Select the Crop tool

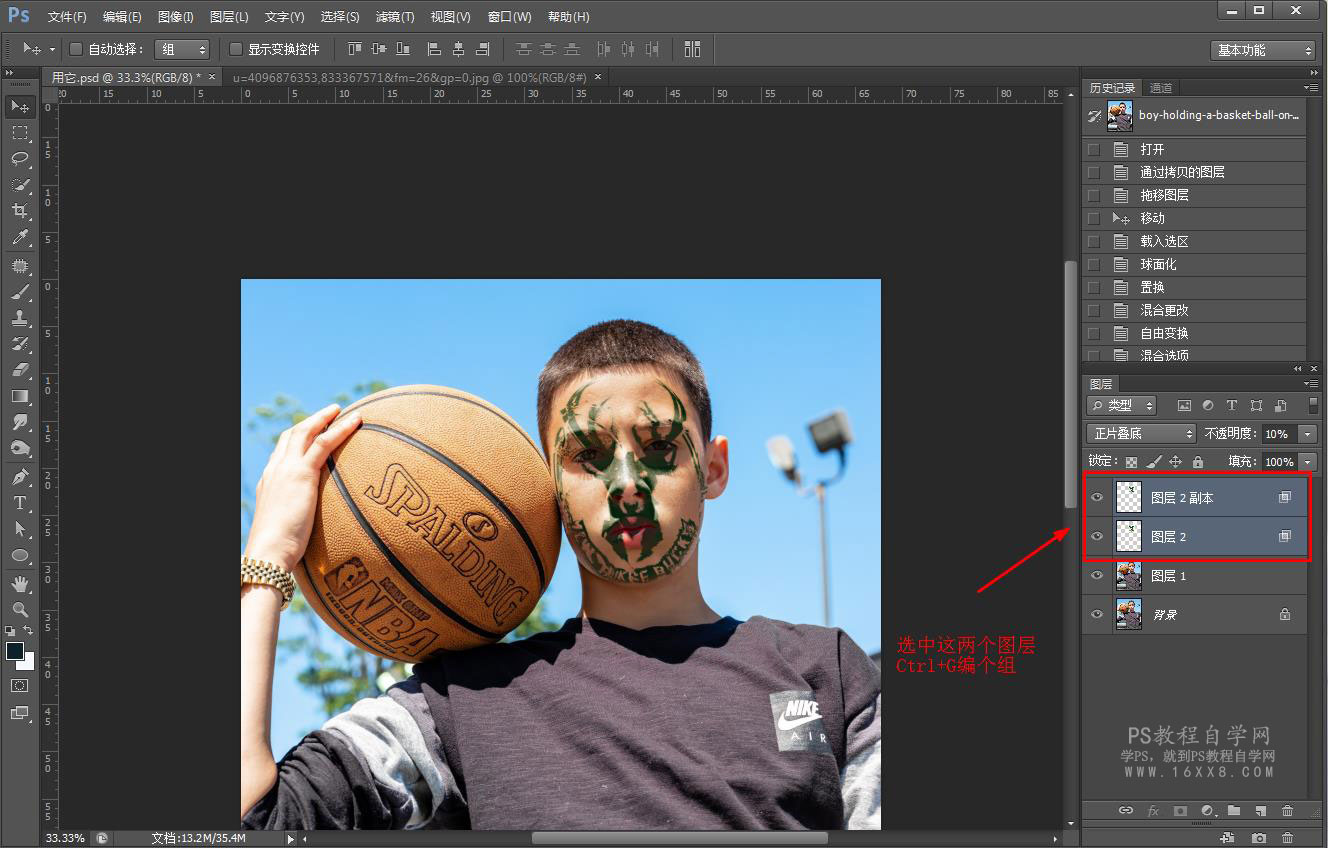[x=20, y=211]
